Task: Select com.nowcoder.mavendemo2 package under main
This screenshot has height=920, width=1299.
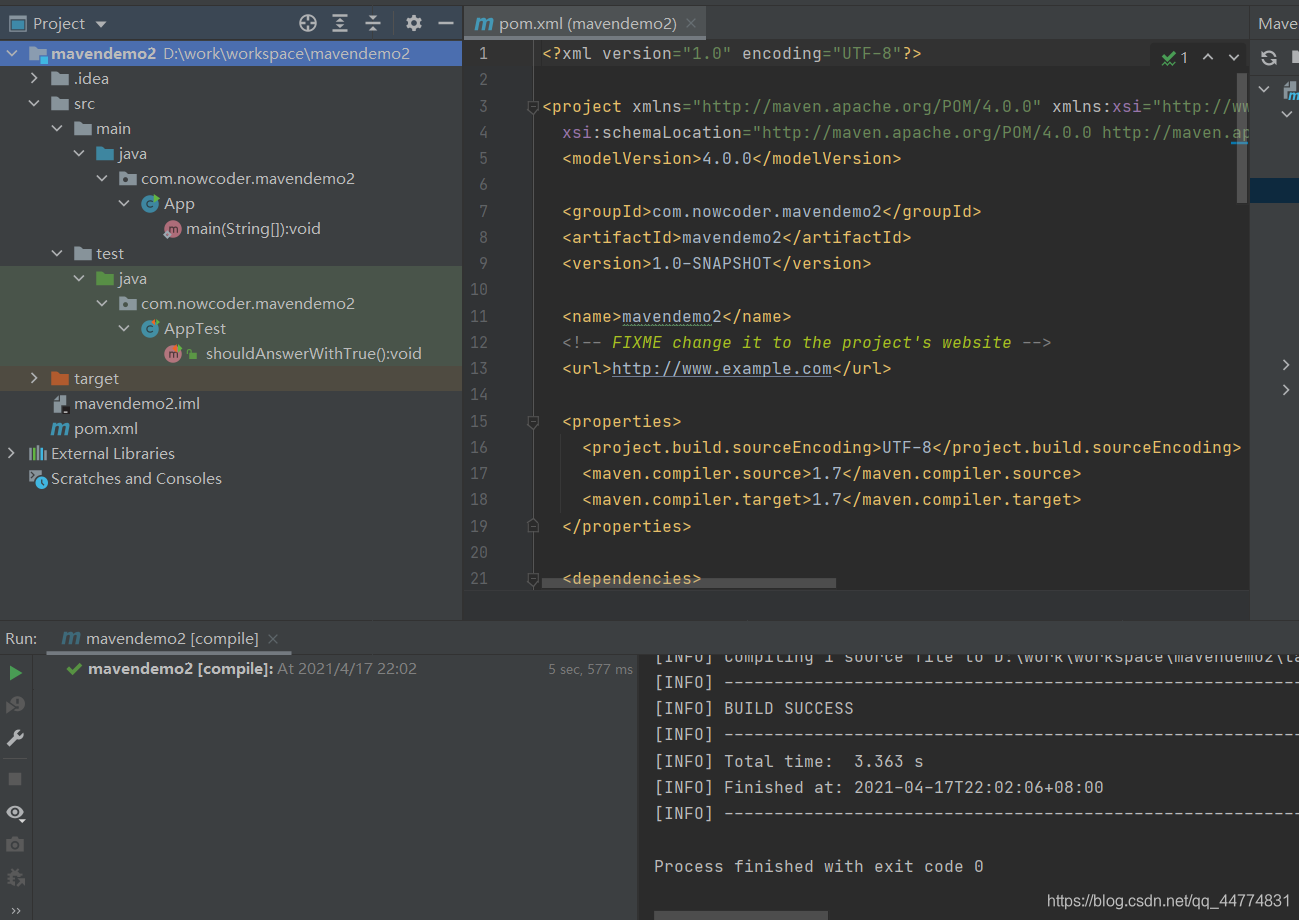Action: point(248,178)
